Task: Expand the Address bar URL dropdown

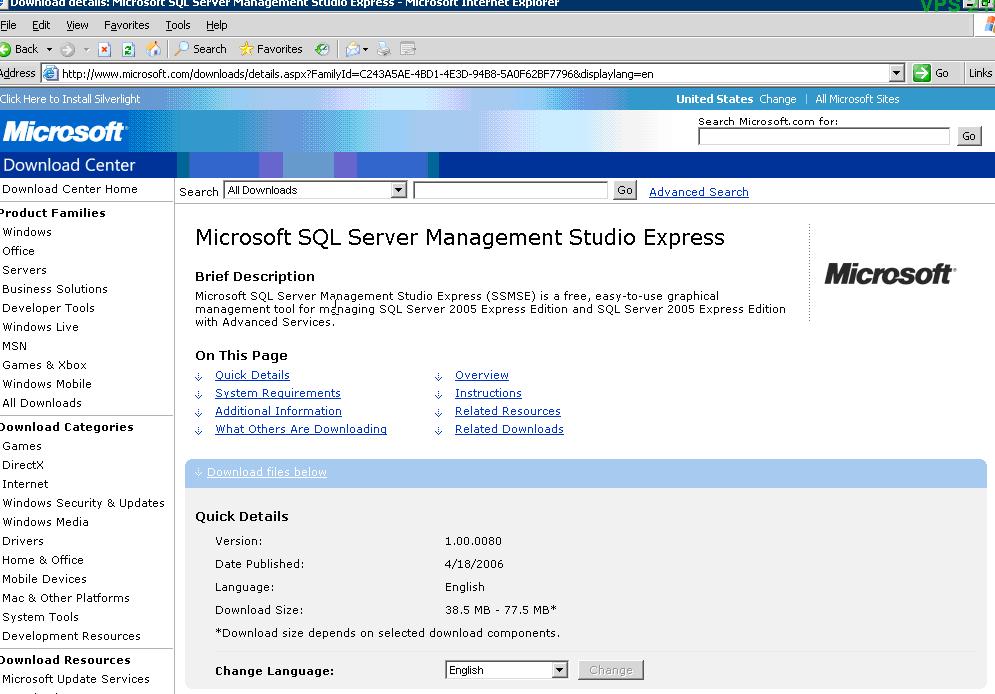Action: (896, 74)
